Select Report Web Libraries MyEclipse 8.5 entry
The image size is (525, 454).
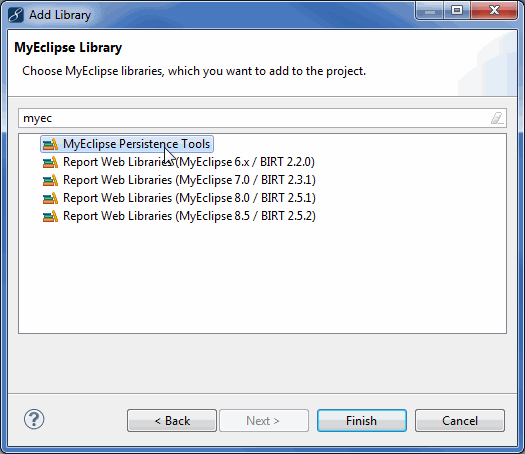[x=189, y=217]
